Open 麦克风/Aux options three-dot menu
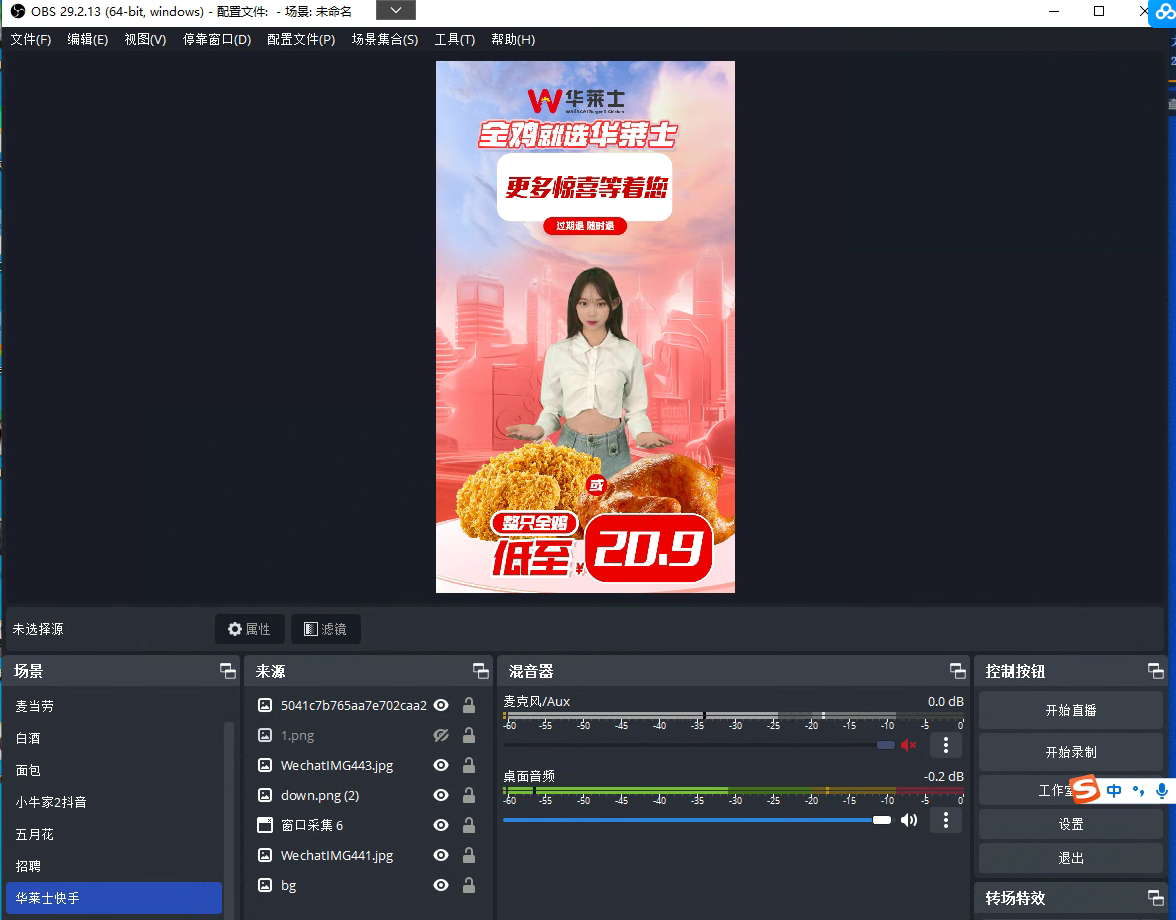The width and height of the screenshot is (1176, 920). pos(946,745)
